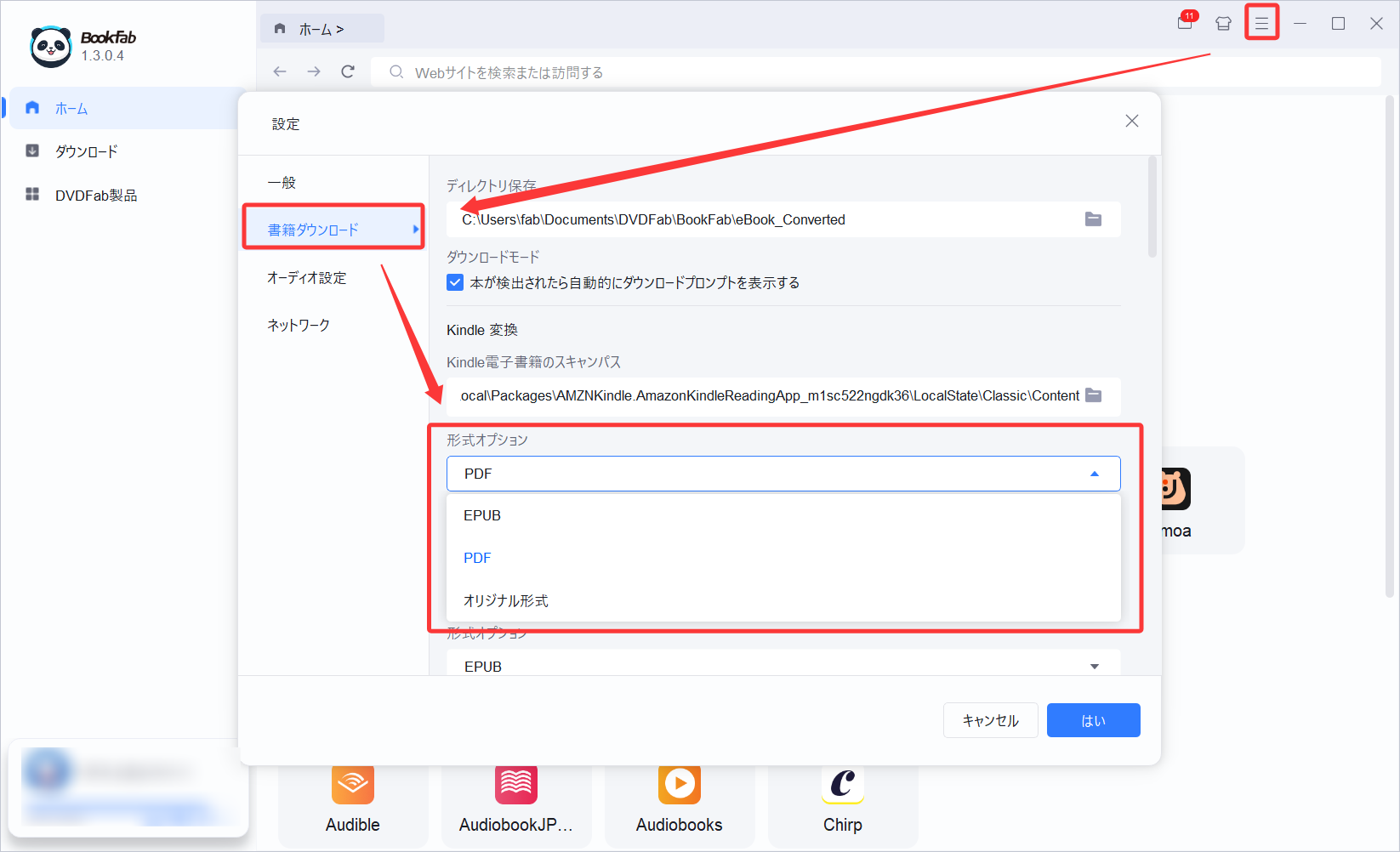This screenshot has width=1400, height=852.
Task: Open the 書籍ダウンロード settings section
Action: (x=333, y=230)
